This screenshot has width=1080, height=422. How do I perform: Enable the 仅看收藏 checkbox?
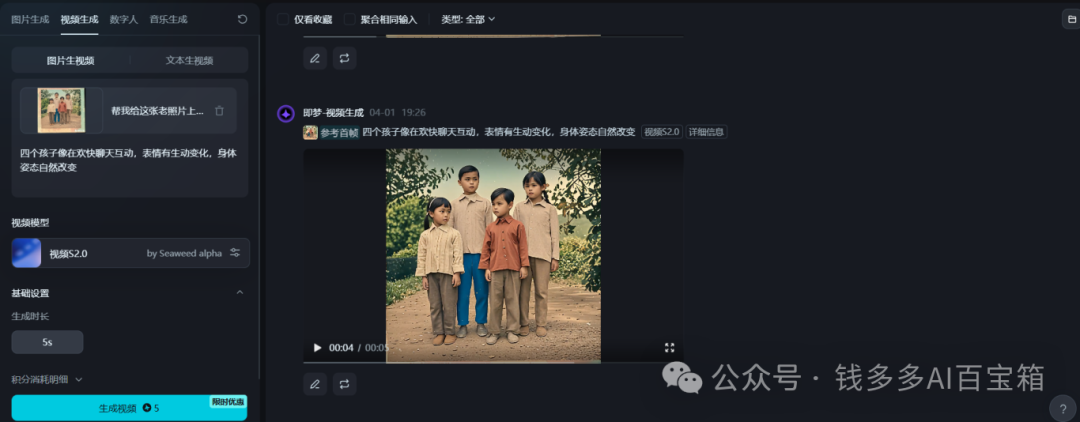coord(283,19)
